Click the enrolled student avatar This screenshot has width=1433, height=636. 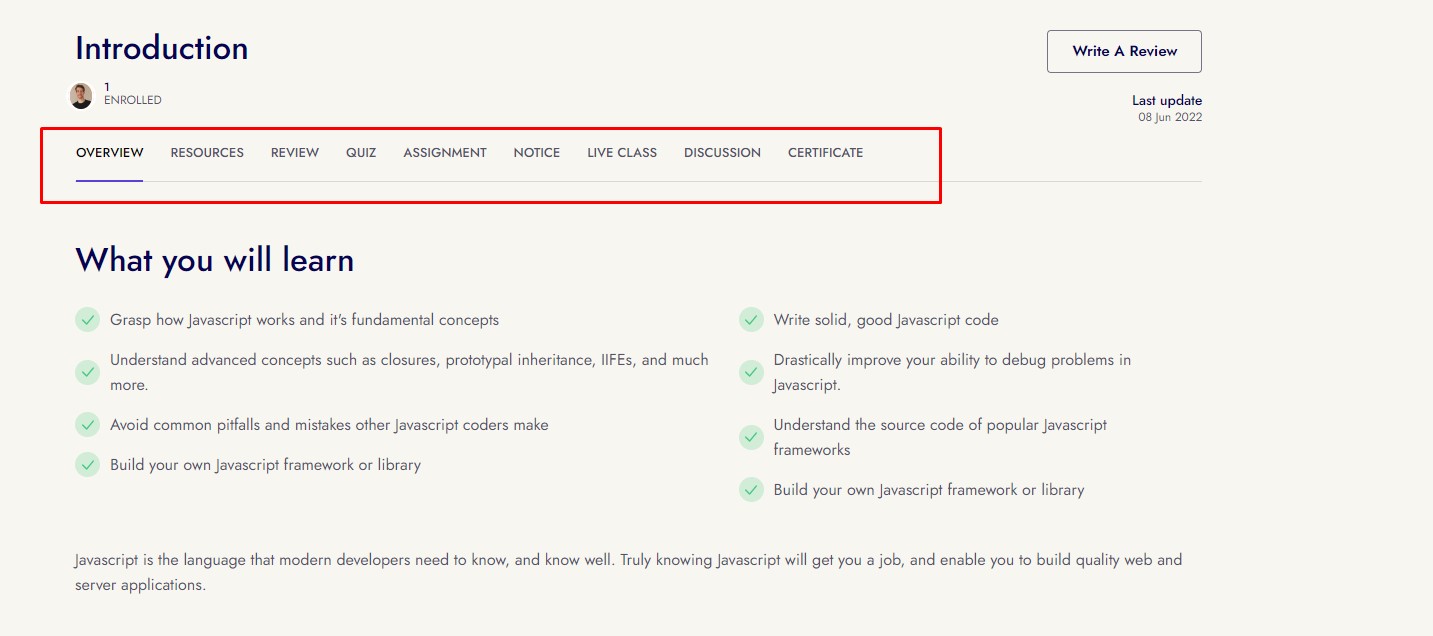pyautogui.click(x=81, y=96)
